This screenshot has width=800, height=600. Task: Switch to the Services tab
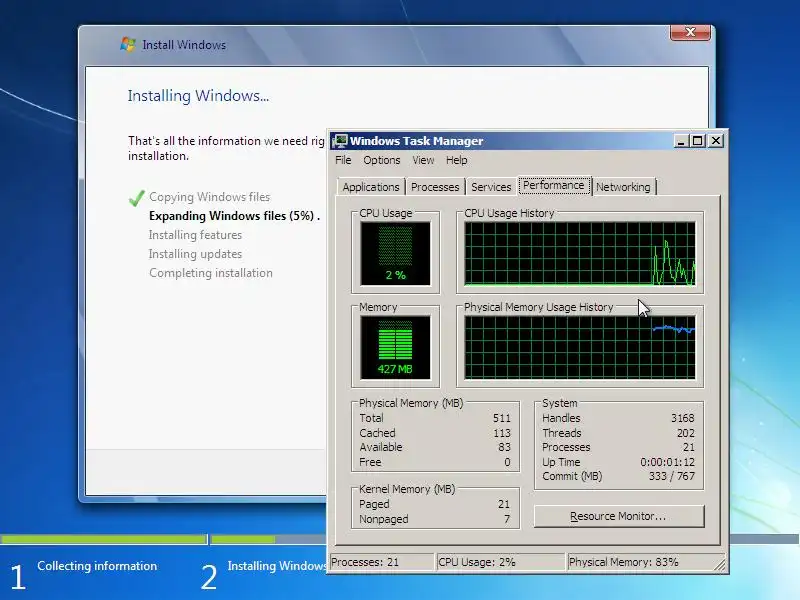click(491, 187)
